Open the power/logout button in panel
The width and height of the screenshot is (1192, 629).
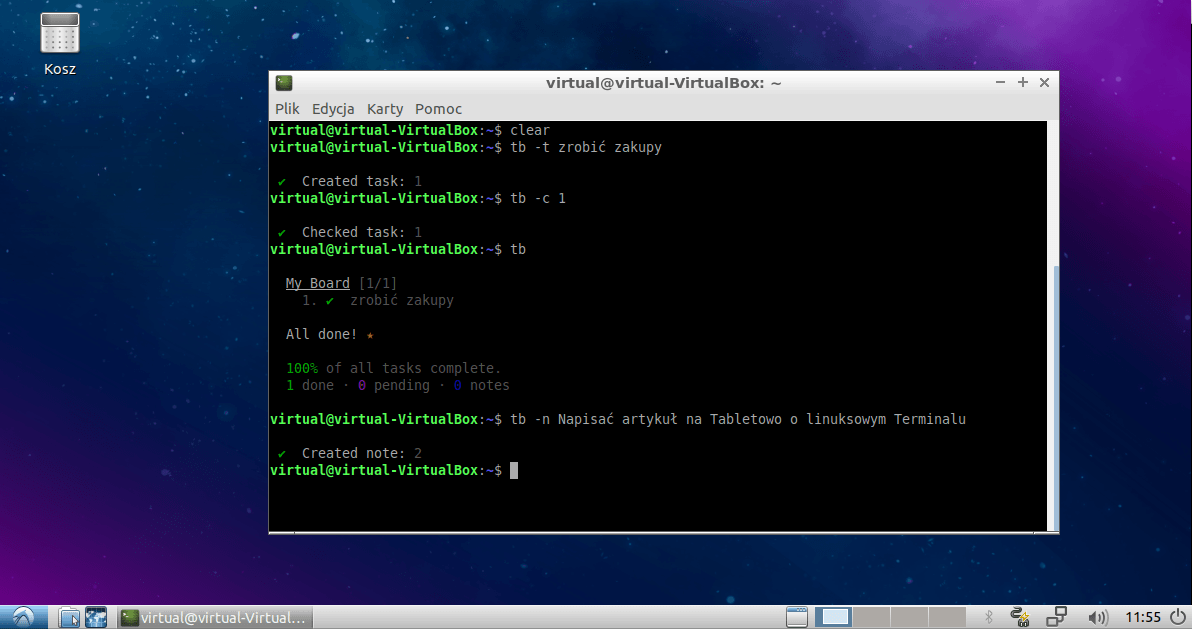[1178, 617]
